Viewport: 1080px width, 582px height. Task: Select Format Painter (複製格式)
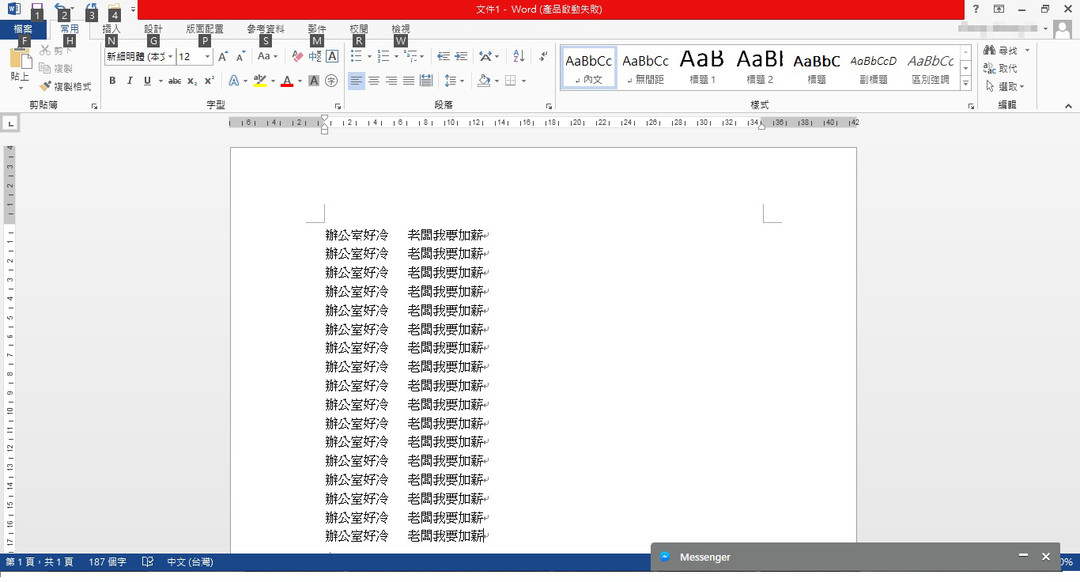tap(65, 87)
